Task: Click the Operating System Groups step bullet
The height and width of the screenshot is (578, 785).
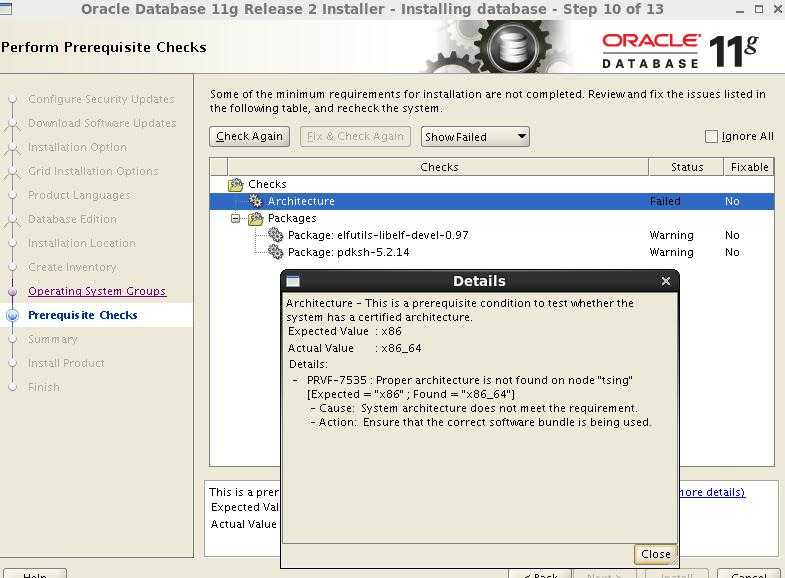Action: [x=13, y=291]
